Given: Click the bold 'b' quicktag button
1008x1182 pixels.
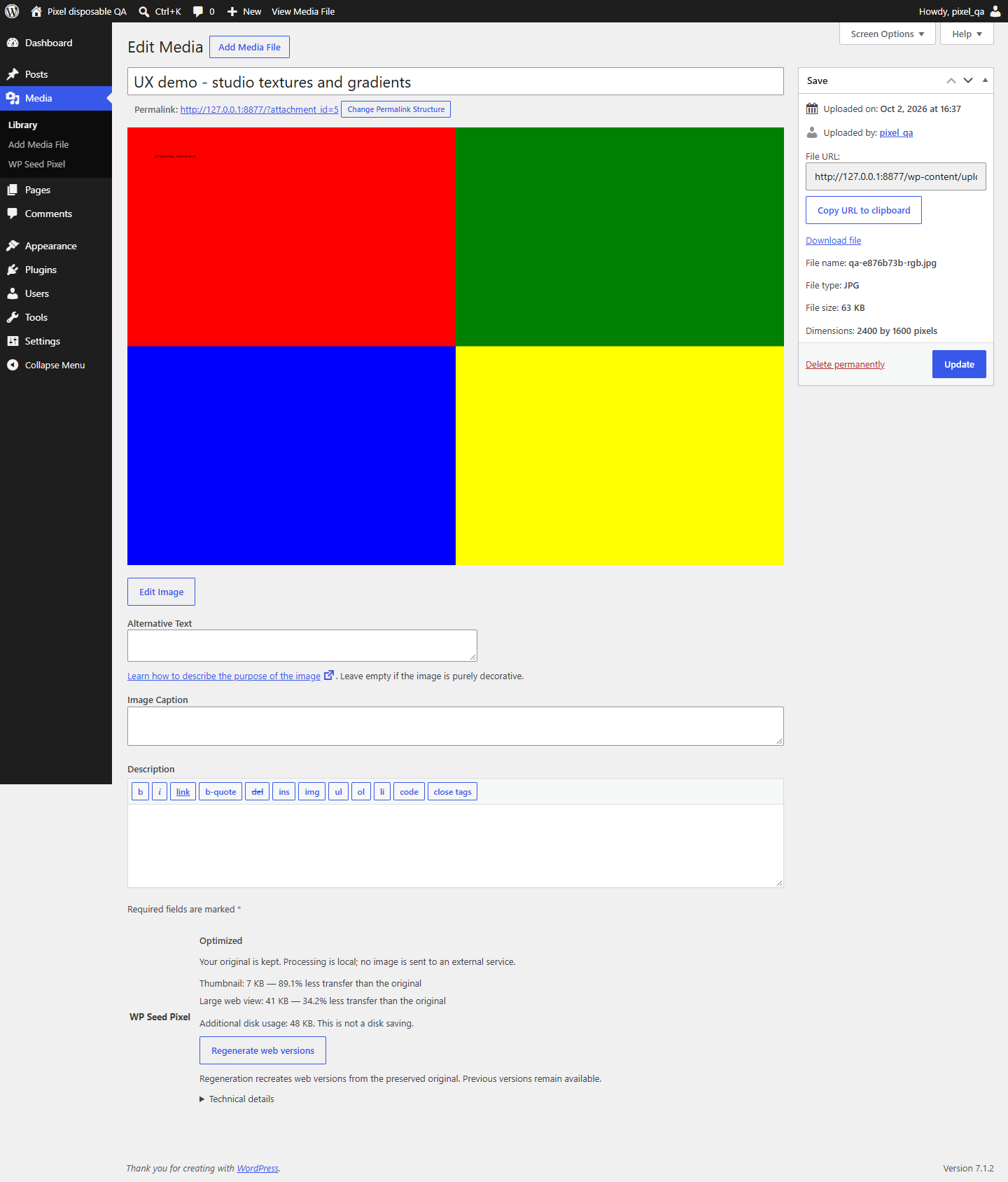Looking at the screenshot, I should [x=140, y=791].
